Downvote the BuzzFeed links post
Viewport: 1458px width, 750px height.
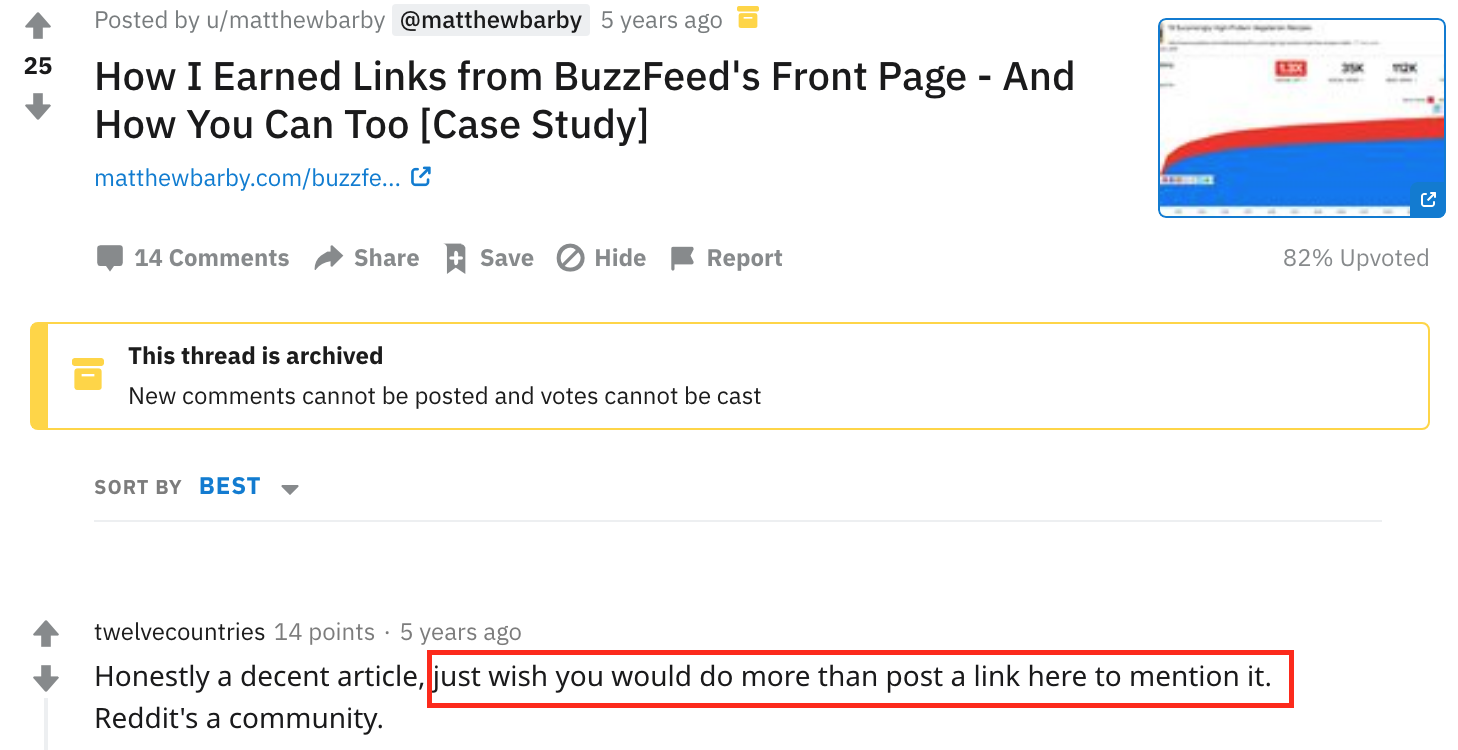pos(38,106)
